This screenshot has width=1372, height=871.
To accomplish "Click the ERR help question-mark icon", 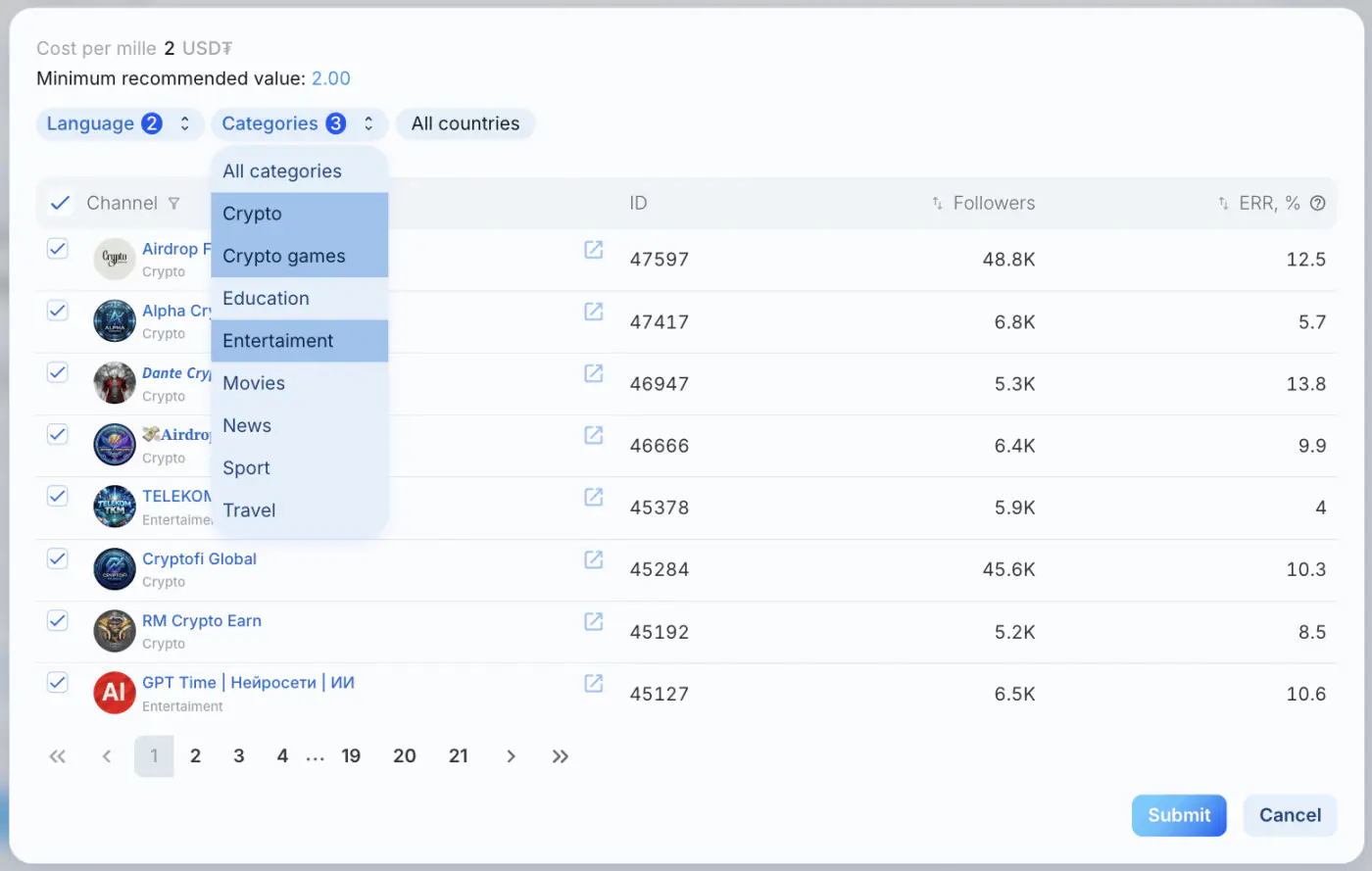I will (x=1318, y=203).
